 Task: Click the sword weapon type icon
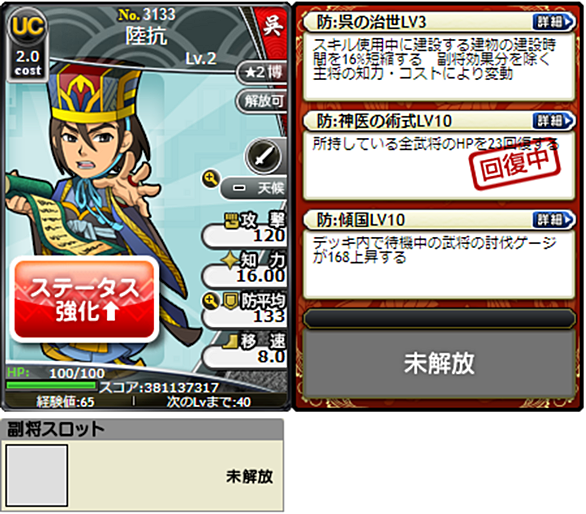click(264, 156)
